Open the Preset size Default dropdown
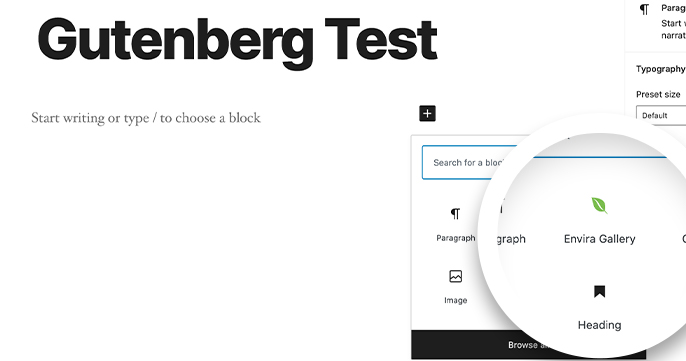 tap(661, 115)
